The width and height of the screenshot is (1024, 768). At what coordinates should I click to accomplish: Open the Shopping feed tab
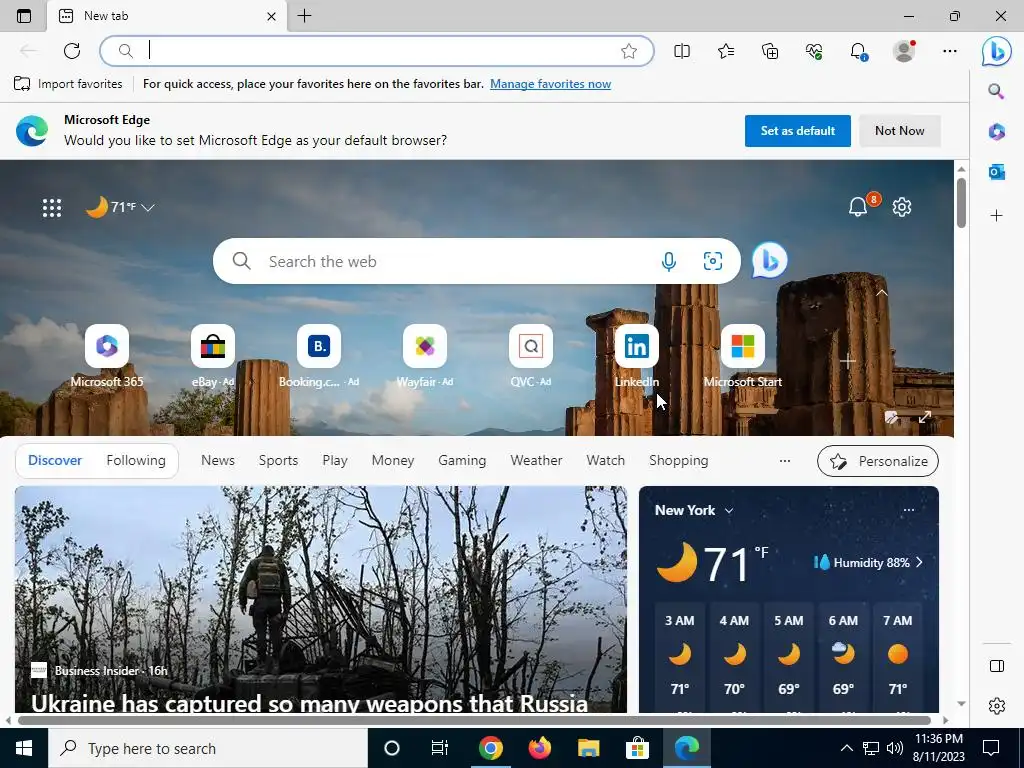pos(679,460)
